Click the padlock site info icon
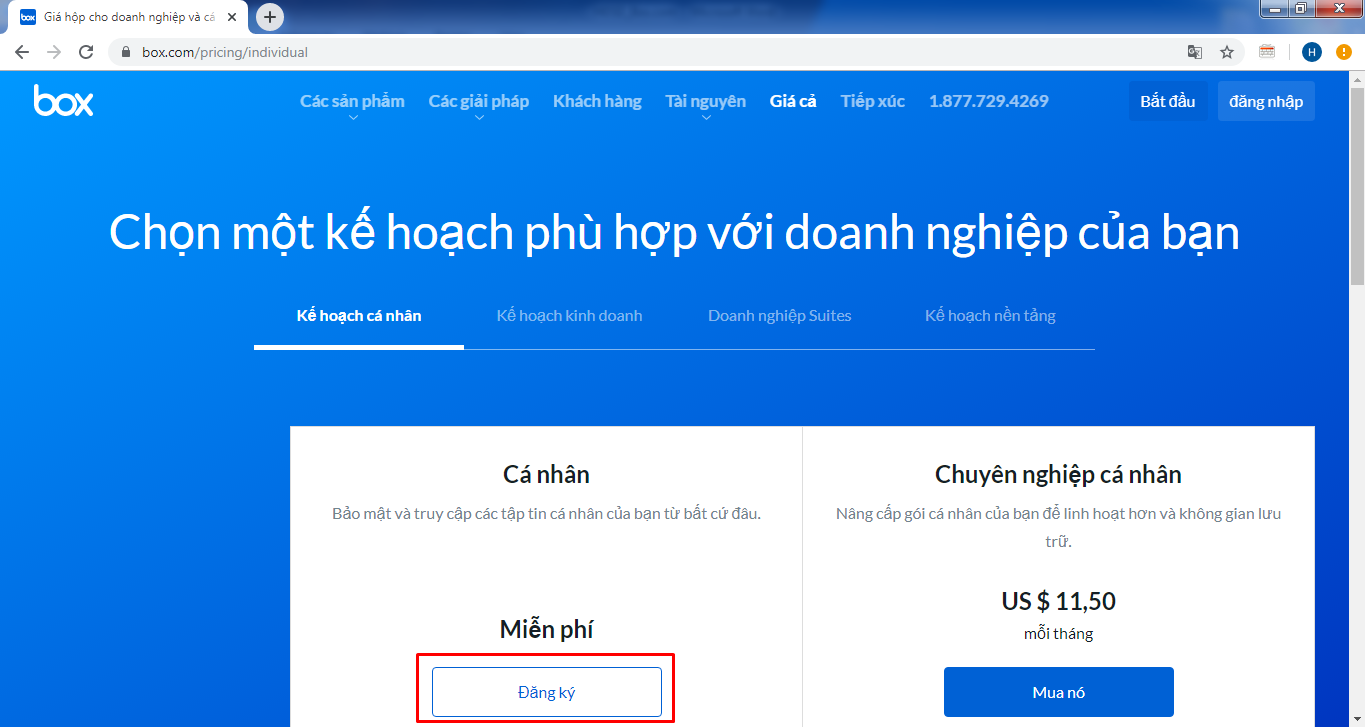Image resolution: width=1365 pixels, height=727 pixels. click(x=126, y=52)
